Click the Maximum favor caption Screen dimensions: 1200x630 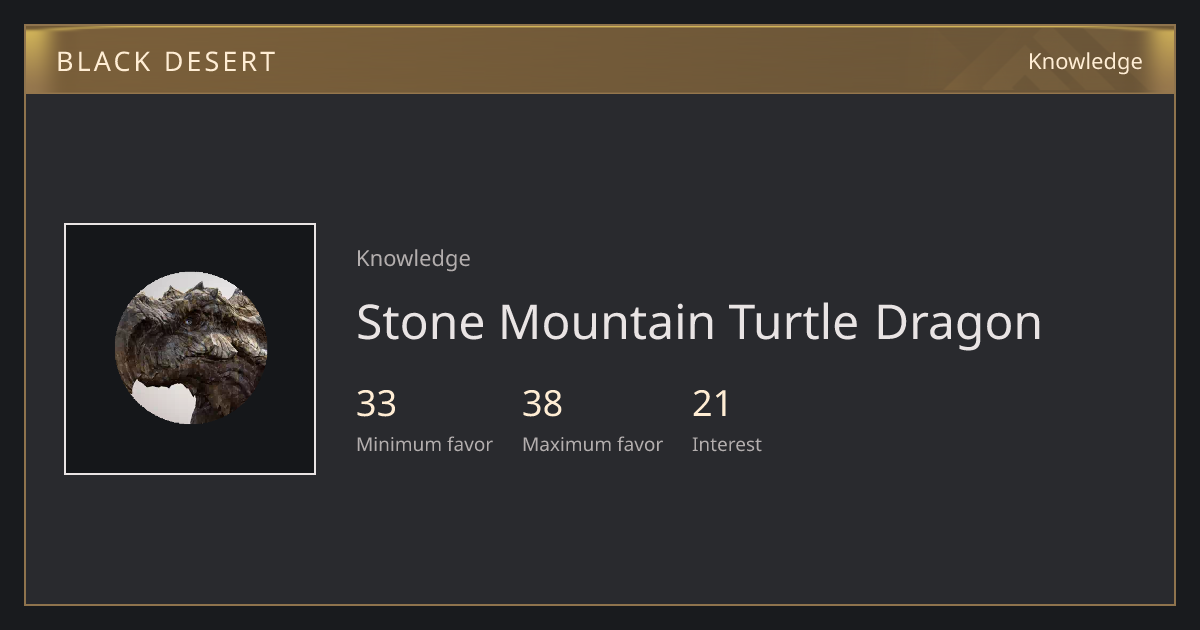592,445
